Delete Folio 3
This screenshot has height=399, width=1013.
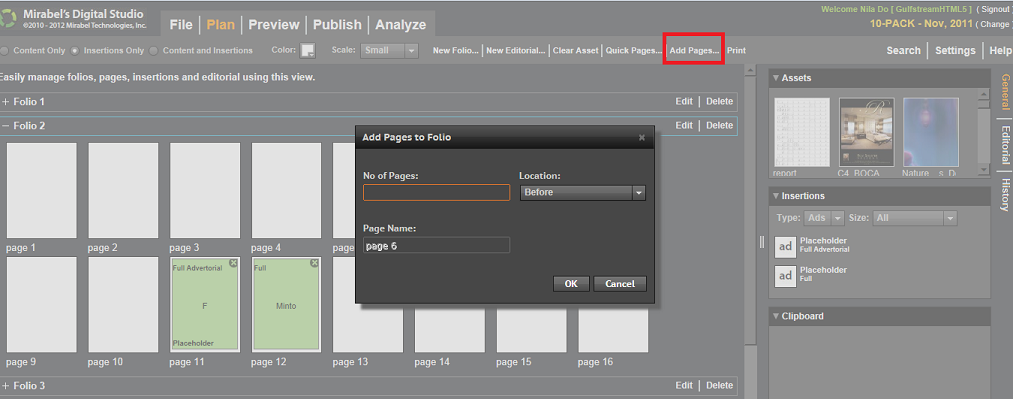[x=720, y=385]
